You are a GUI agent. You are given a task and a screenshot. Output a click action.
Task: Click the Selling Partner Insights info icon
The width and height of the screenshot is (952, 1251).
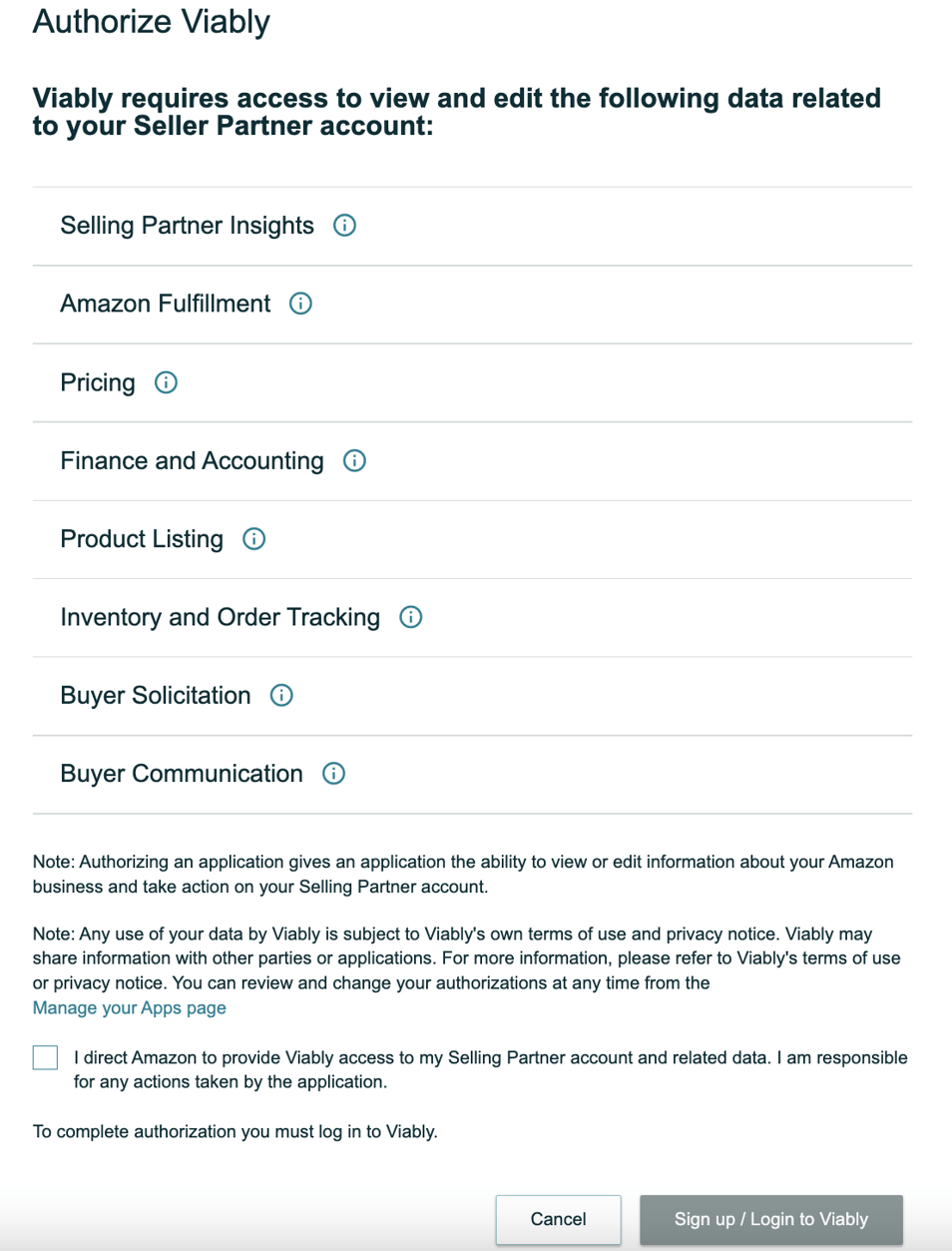coord(344,226)
